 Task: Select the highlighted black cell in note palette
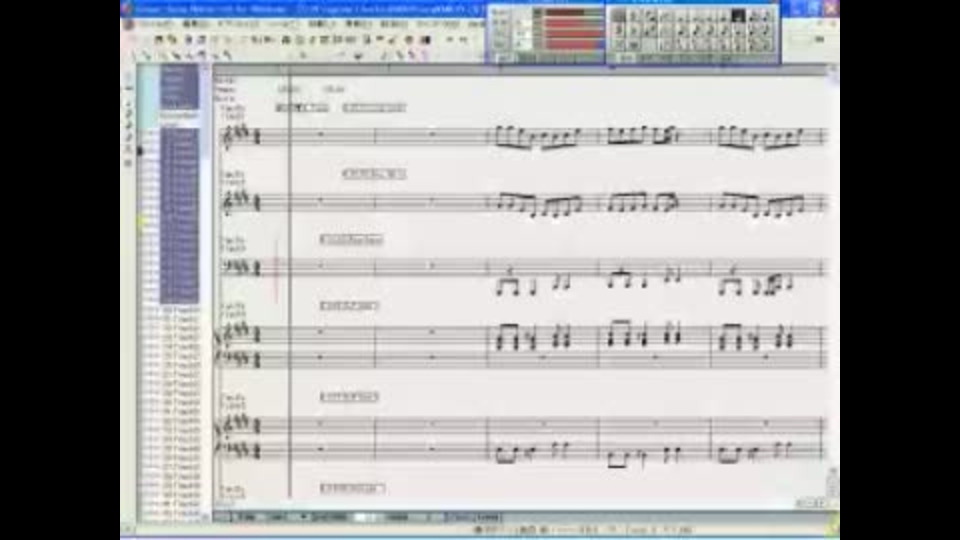(x=739, y=15)
